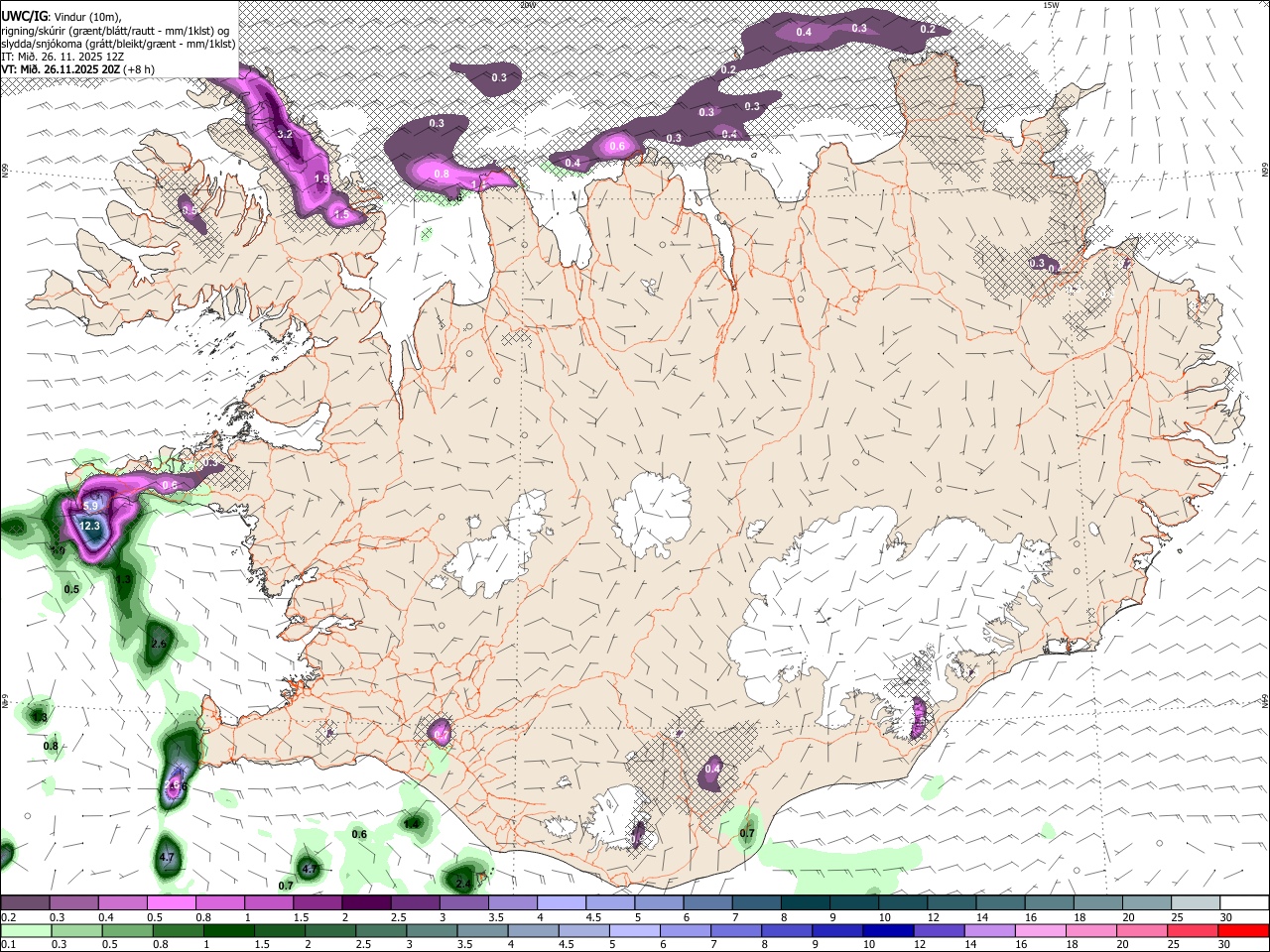
Task: Click the 0.5 rain value off west coast
Action: coord(71,589)
